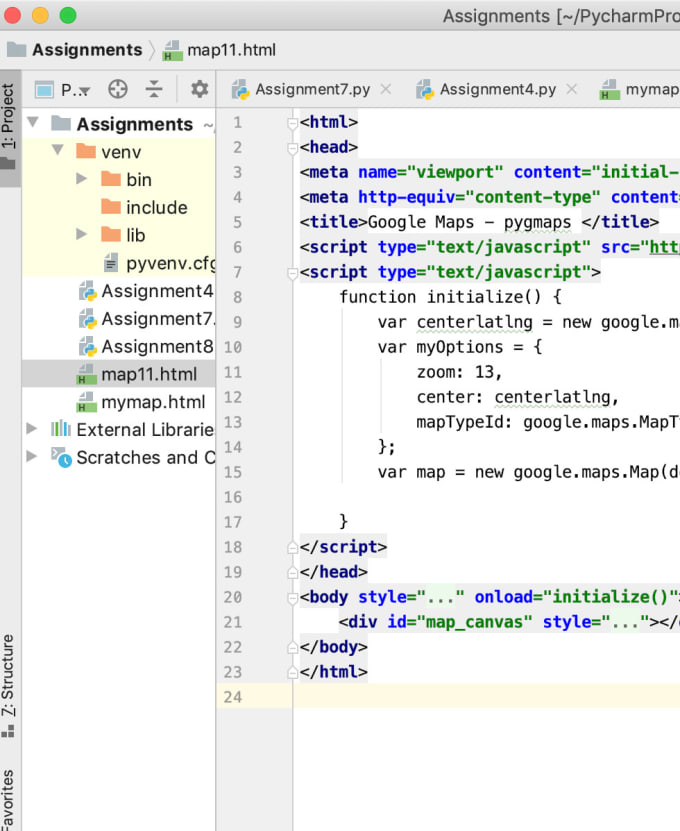Click line number 10 in gutter
The image size is (680, 831).
point(233,347)
